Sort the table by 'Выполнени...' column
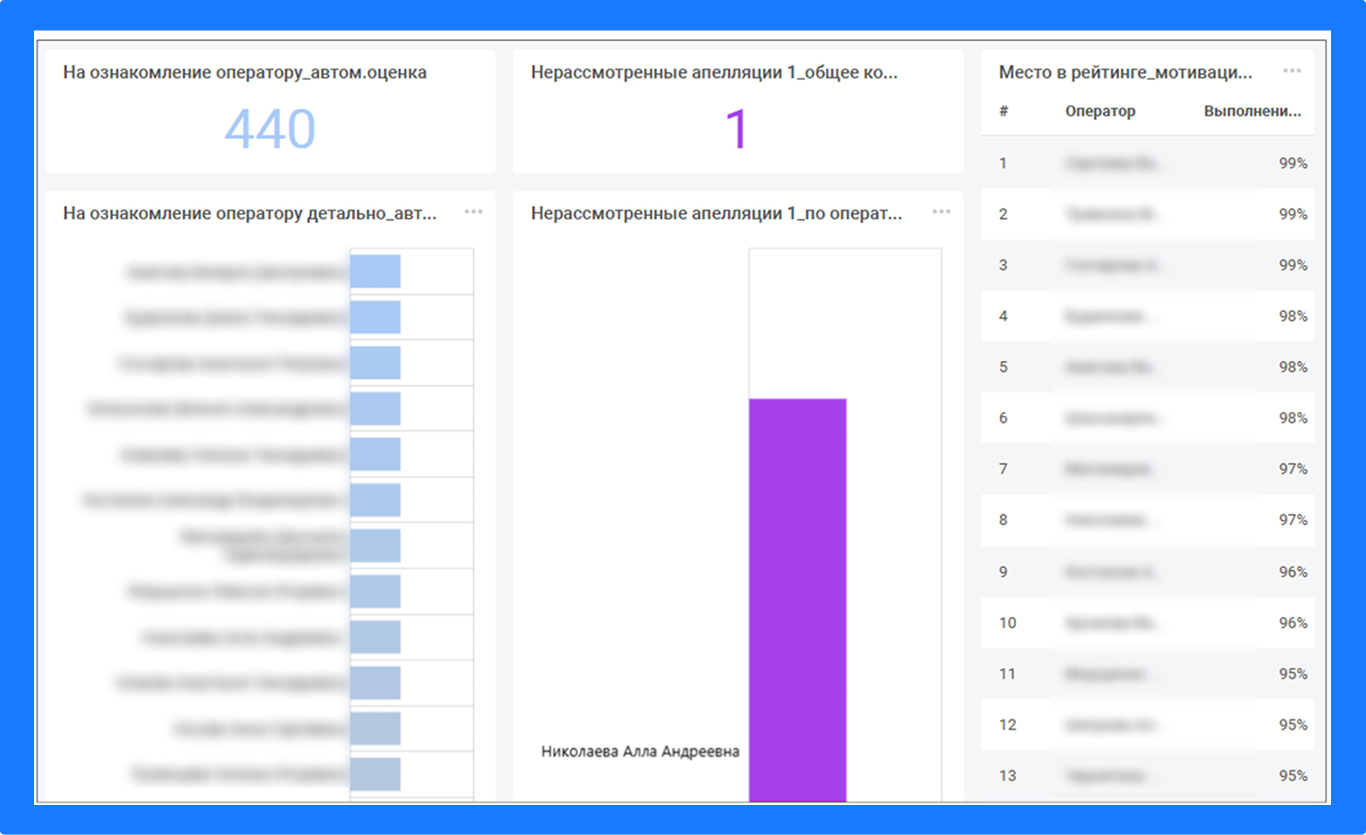This screenshot has width=1366, height=835. tap(1253, 111)
